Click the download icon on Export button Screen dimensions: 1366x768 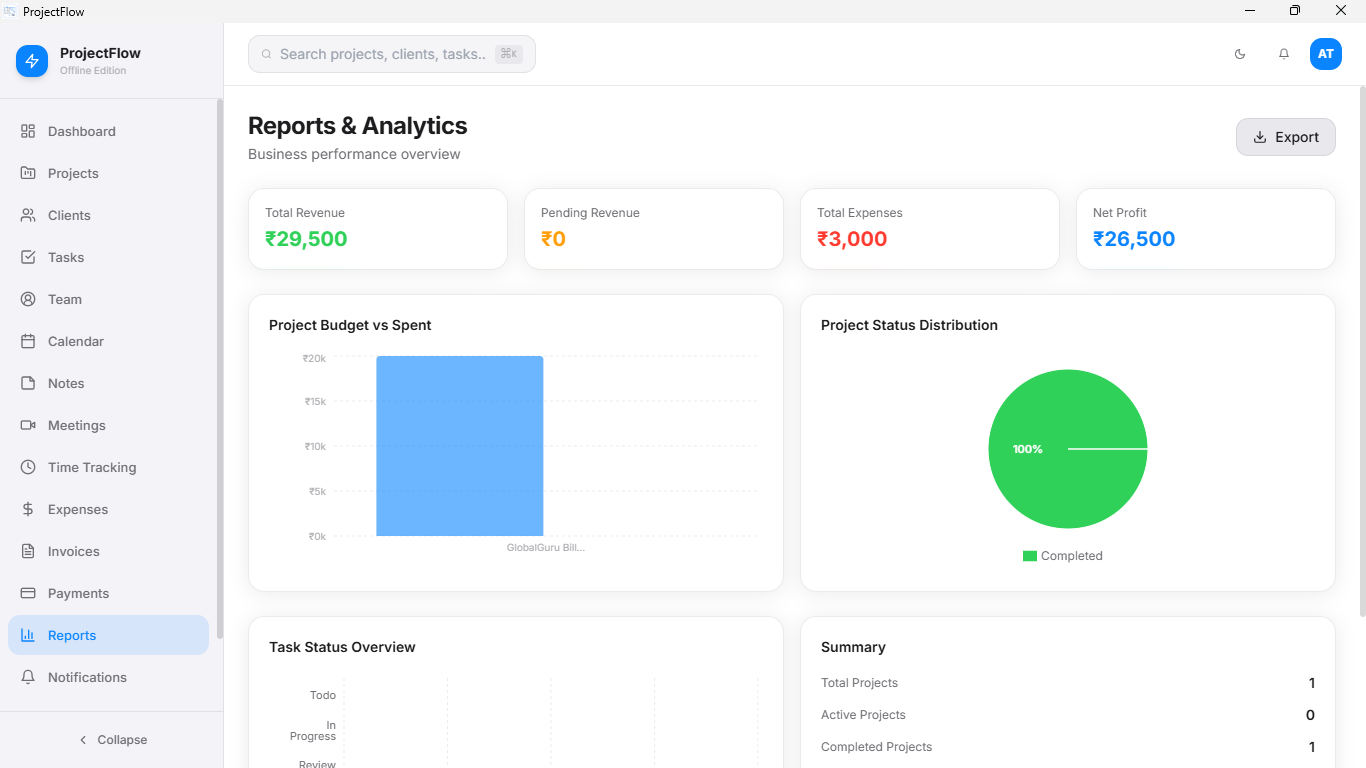tap(1260, 137)
